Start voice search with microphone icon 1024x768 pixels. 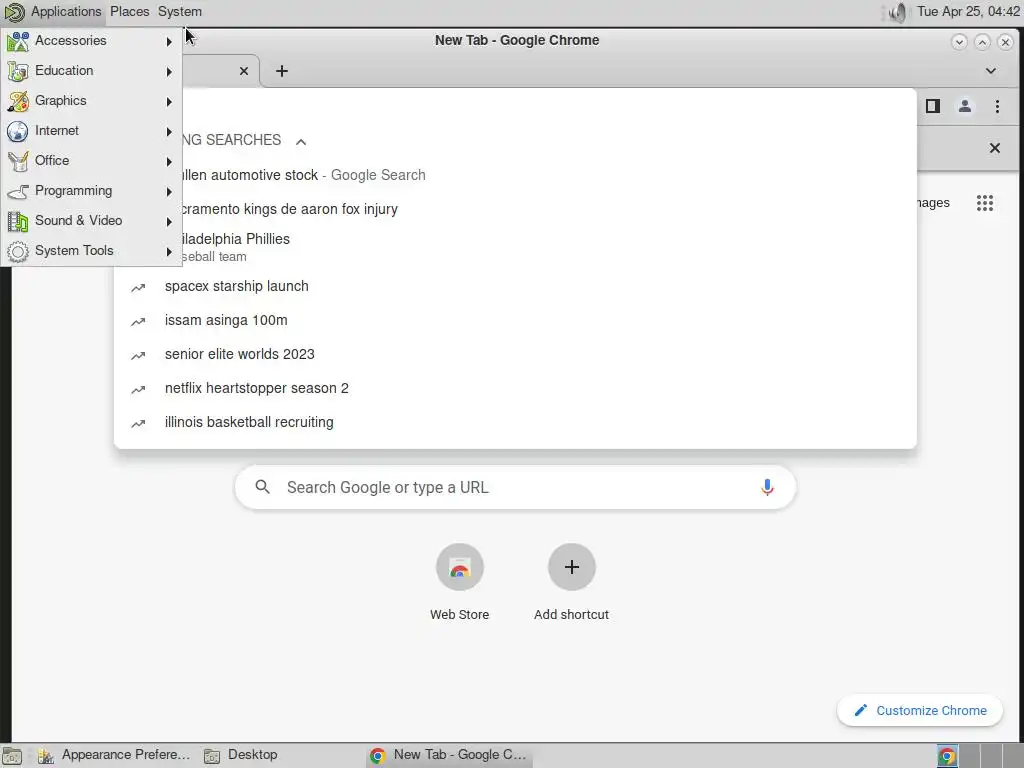coord(767,487)
